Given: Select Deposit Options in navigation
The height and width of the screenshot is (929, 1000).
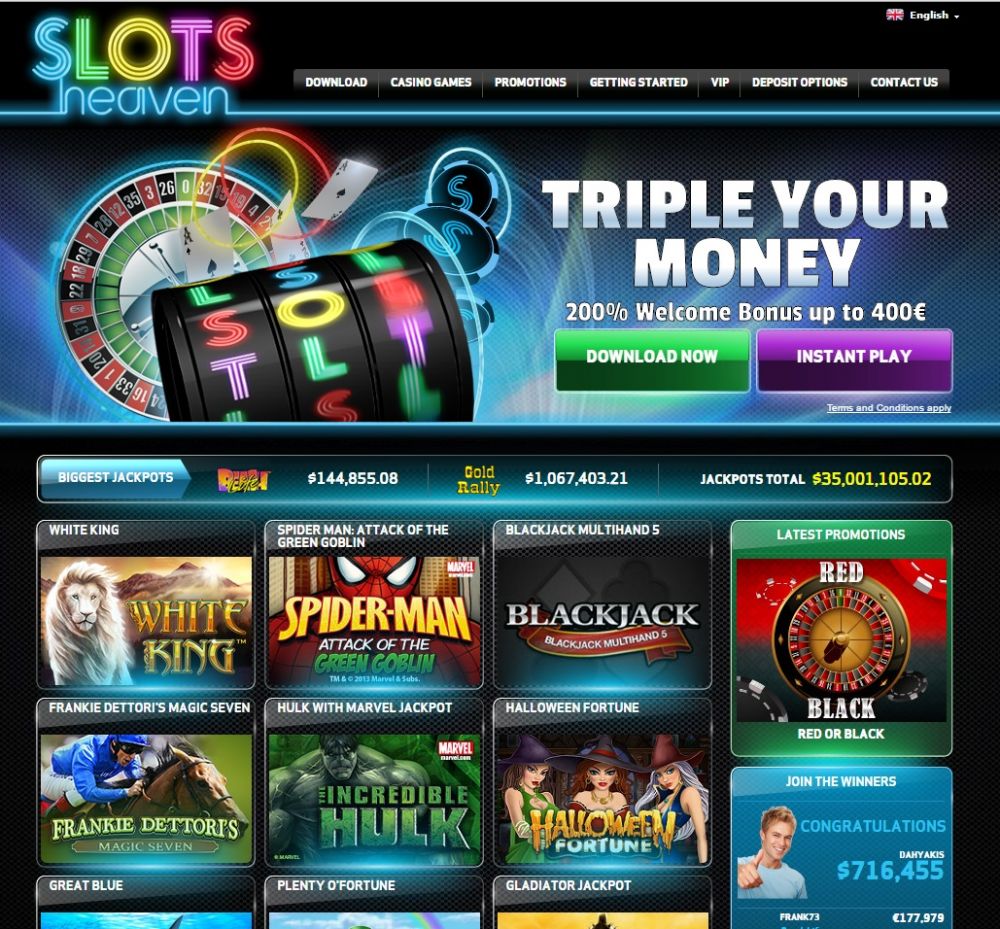Looking at the screenshot, I should (x=799, y=82).
